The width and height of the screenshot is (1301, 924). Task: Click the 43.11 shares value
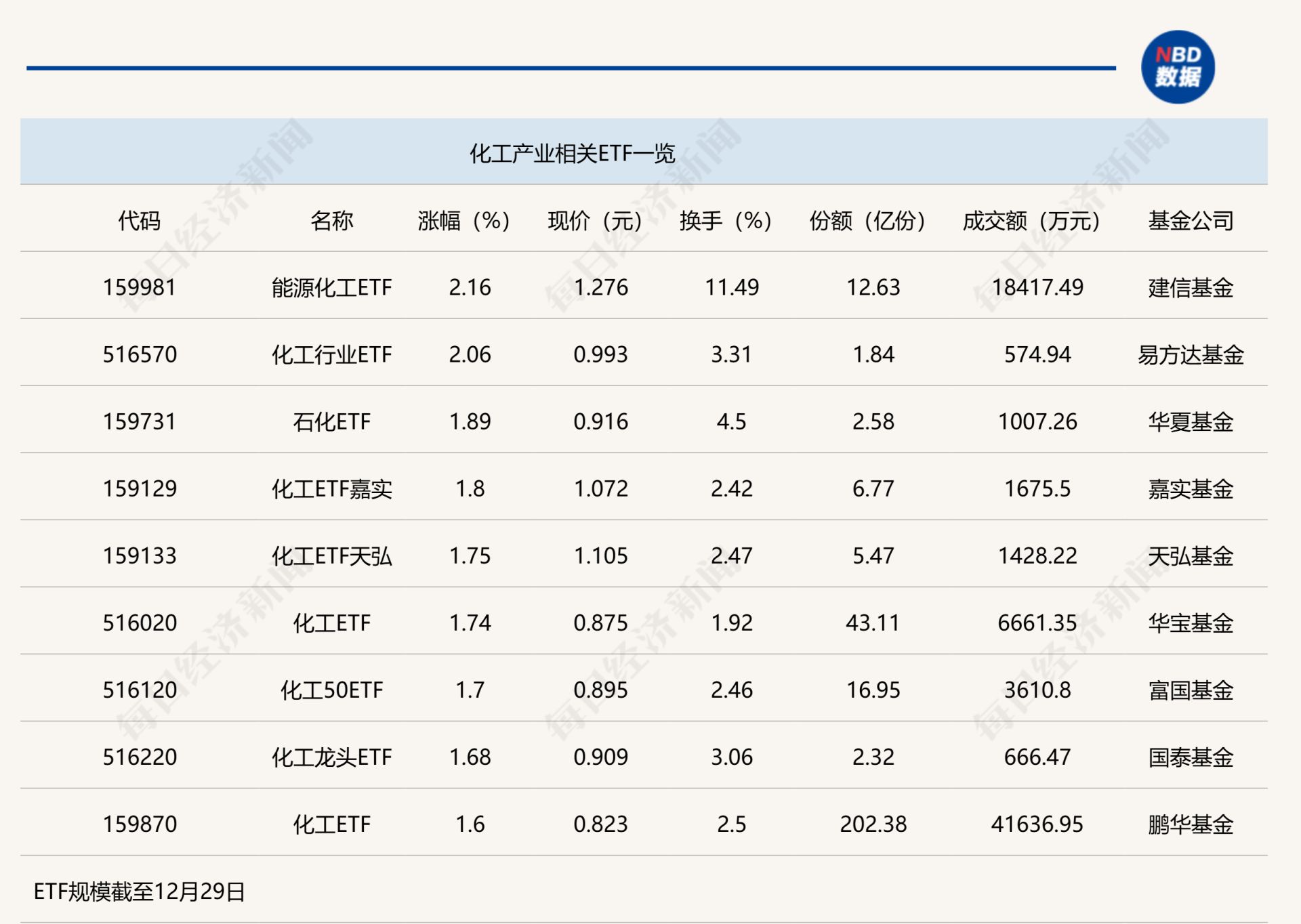click(873, 623)
